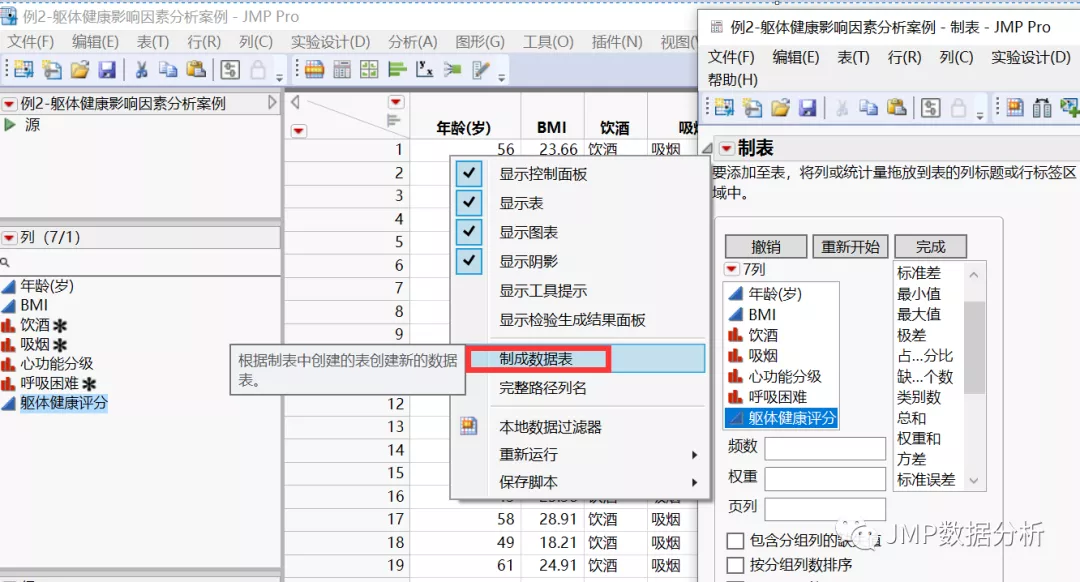1080x582 pixels.
Task: Click the new data table icon
Action: 25,68
